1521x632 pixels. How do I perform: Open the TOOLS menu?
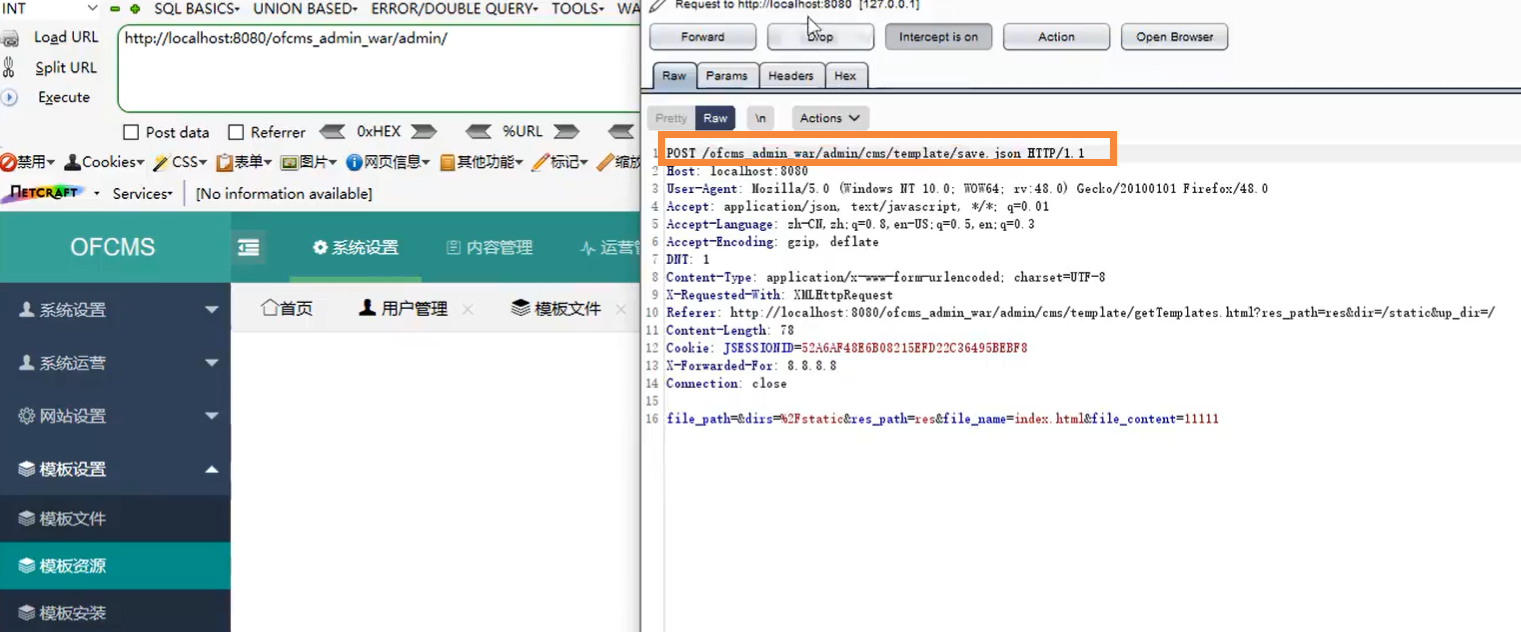tap(578, 8)
